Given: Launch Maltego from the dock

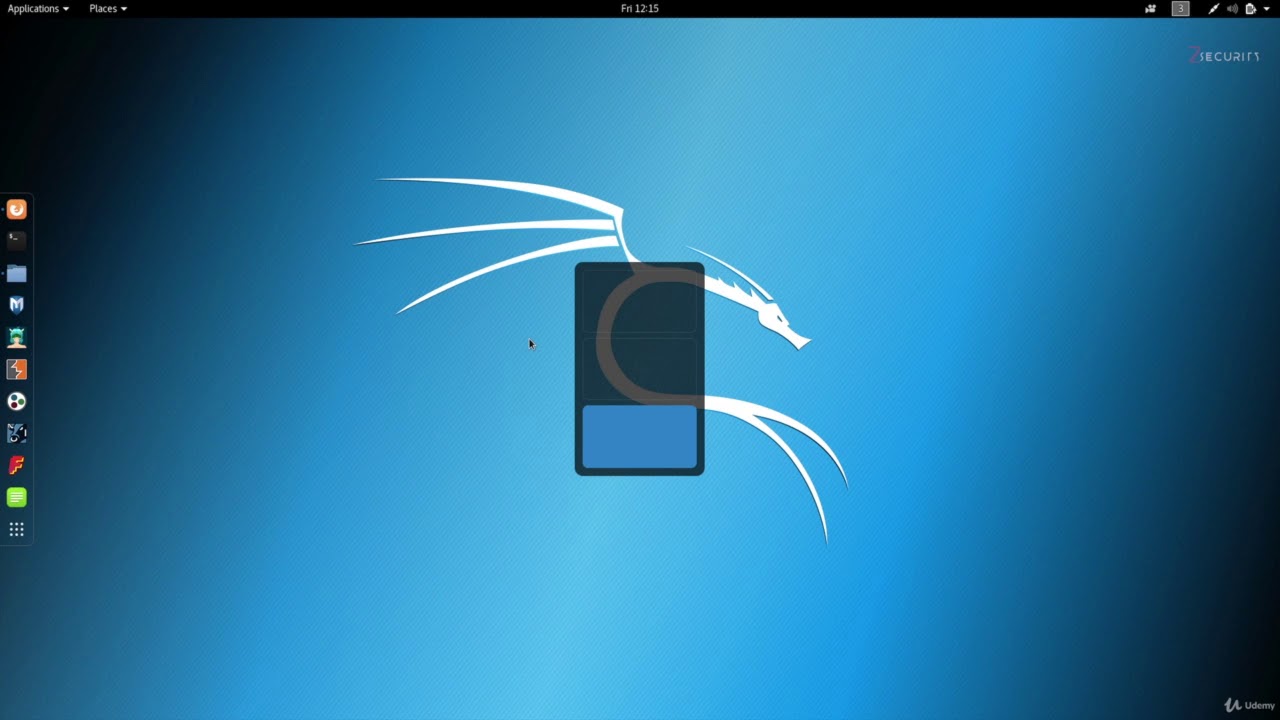Looking at the screenshot, I should coord(16,401).
